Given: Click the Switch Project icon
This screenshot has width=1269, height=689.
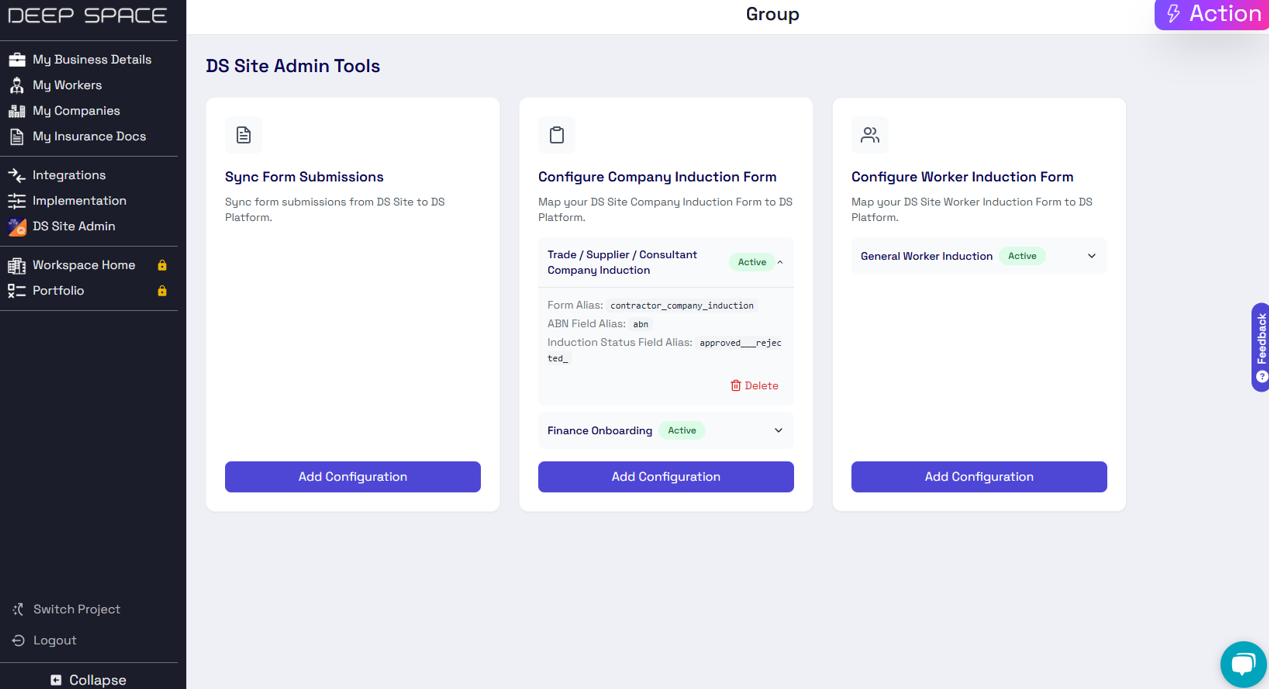Looking at the screenshot, I should click(x=18, y=609).
